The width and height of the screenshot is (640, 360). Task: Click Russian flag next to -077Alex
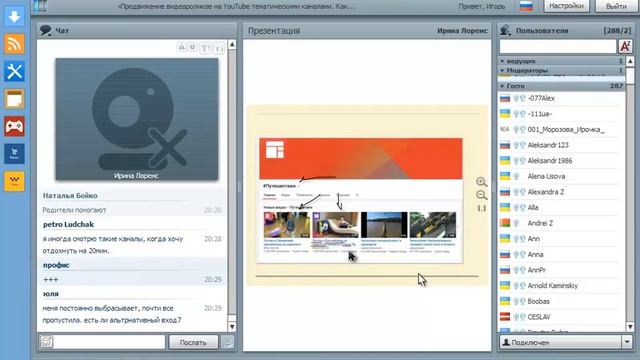click(x=505, y=98)
